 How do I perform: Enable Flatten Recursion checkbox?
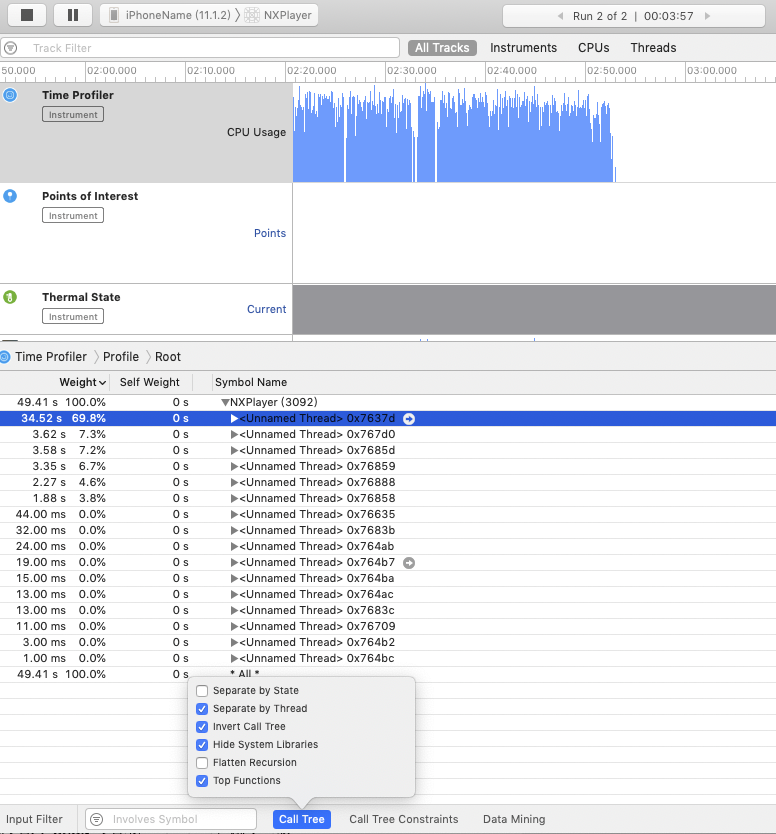203,763
